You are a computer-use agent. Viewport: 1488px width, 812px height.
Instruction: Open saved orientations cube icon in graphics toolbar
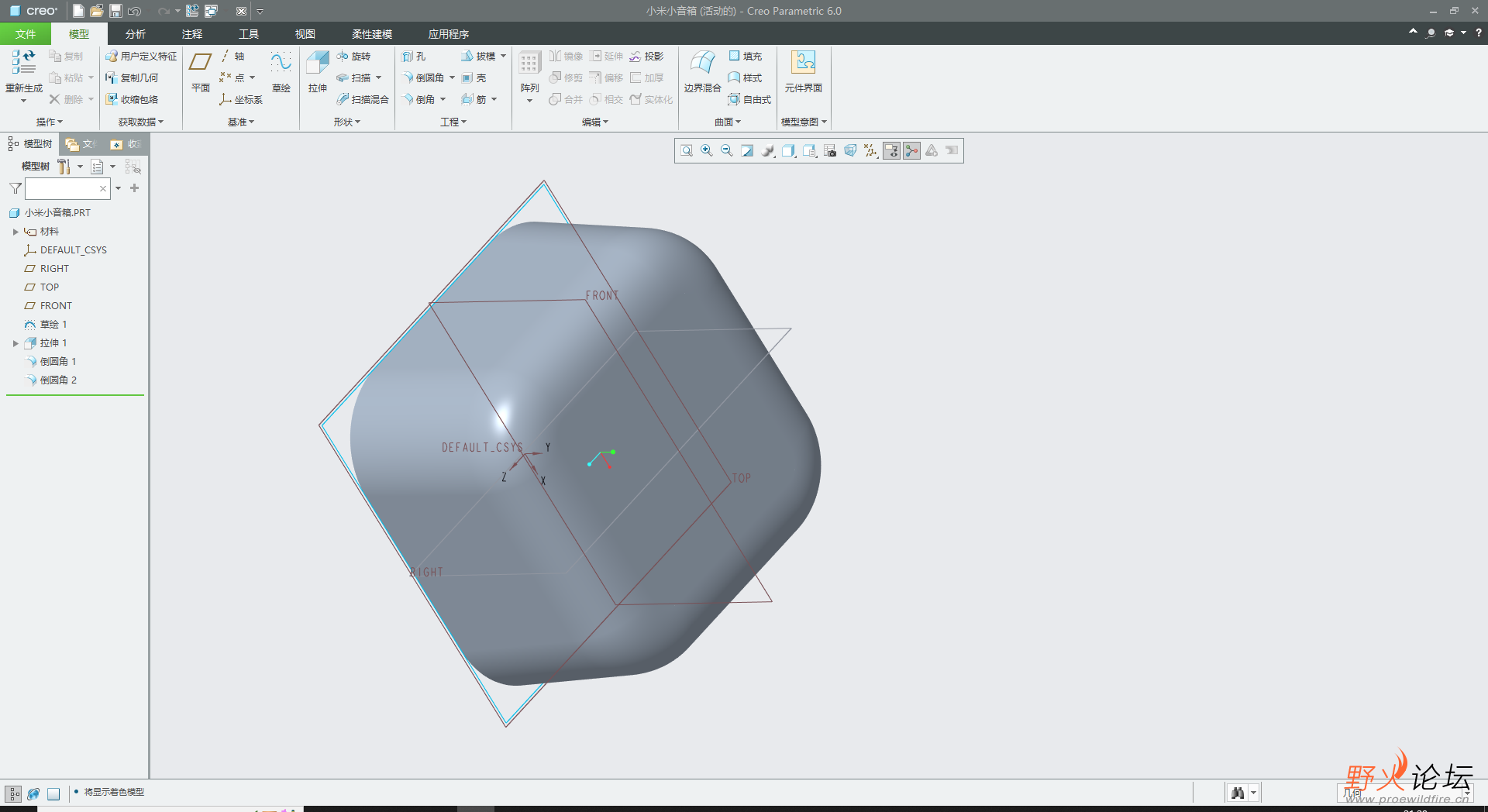(x=810, y=151)
